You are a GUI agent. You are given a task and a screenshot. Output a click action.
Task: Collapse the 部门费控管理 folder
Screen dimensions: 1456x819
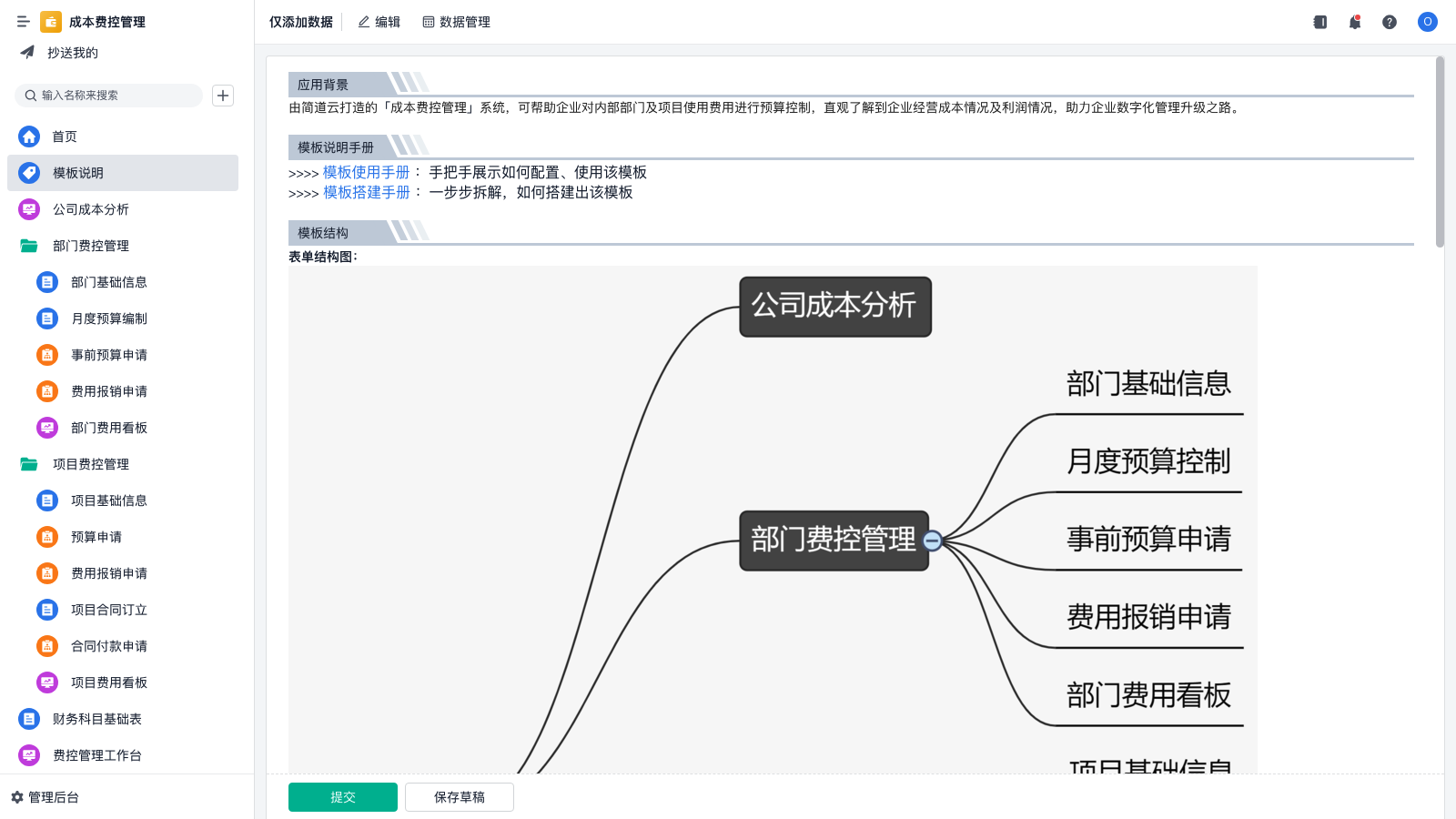click(29, 246)
